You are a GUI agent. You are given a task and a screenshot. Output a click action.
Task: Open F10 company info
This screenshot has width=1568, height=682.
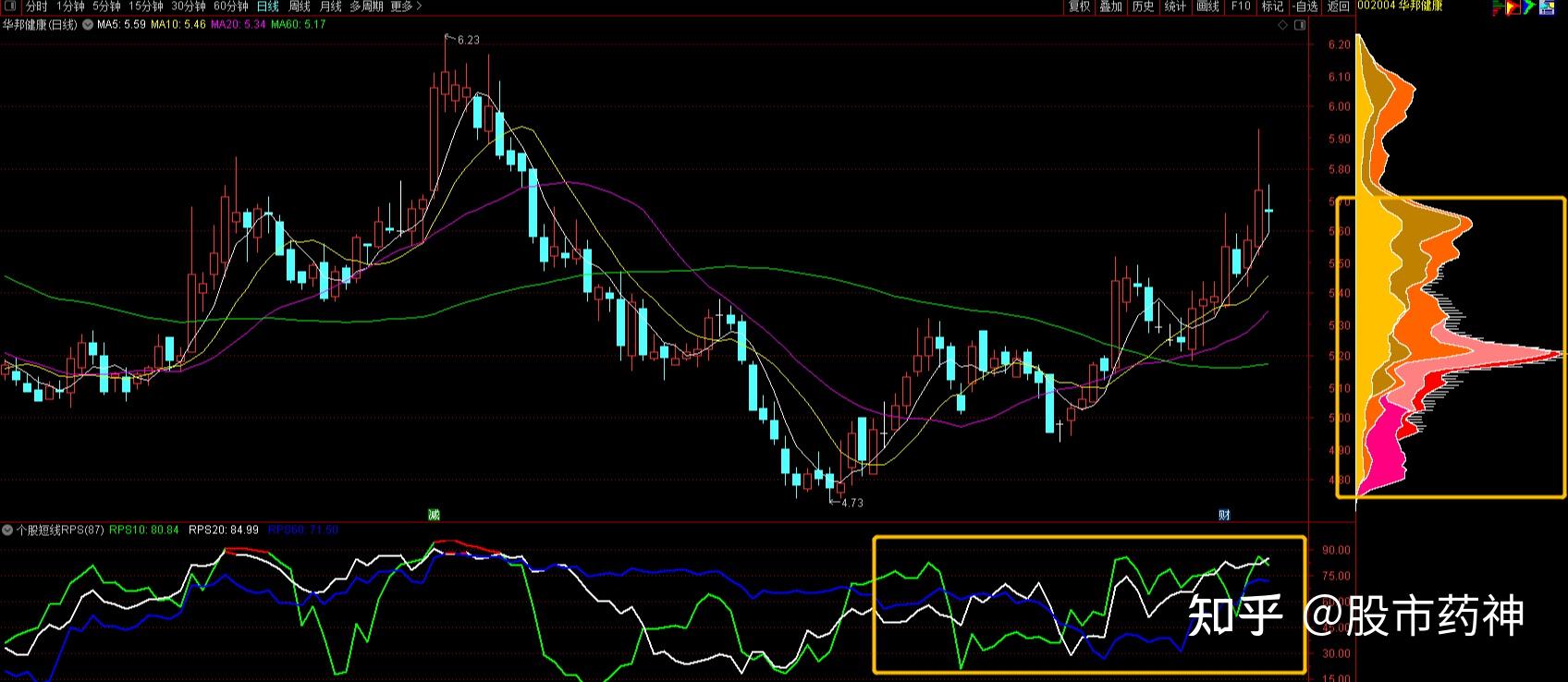(x=1241, y=6)
